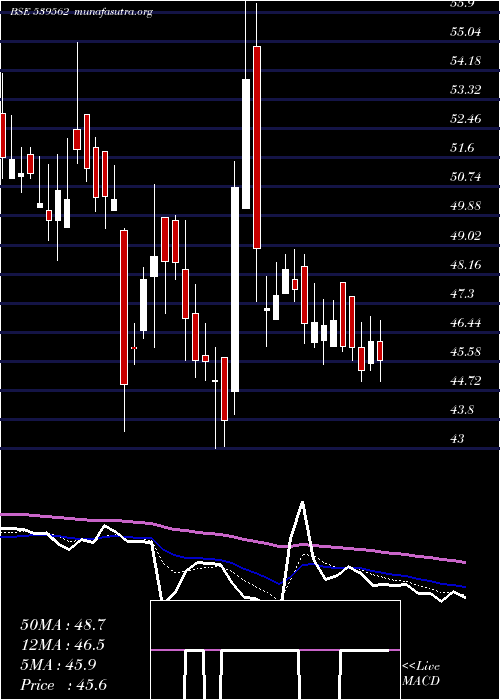Click the '5MA : 45.9' readout
This screenshot has width=500, height=700.
(x=58, y=665)
